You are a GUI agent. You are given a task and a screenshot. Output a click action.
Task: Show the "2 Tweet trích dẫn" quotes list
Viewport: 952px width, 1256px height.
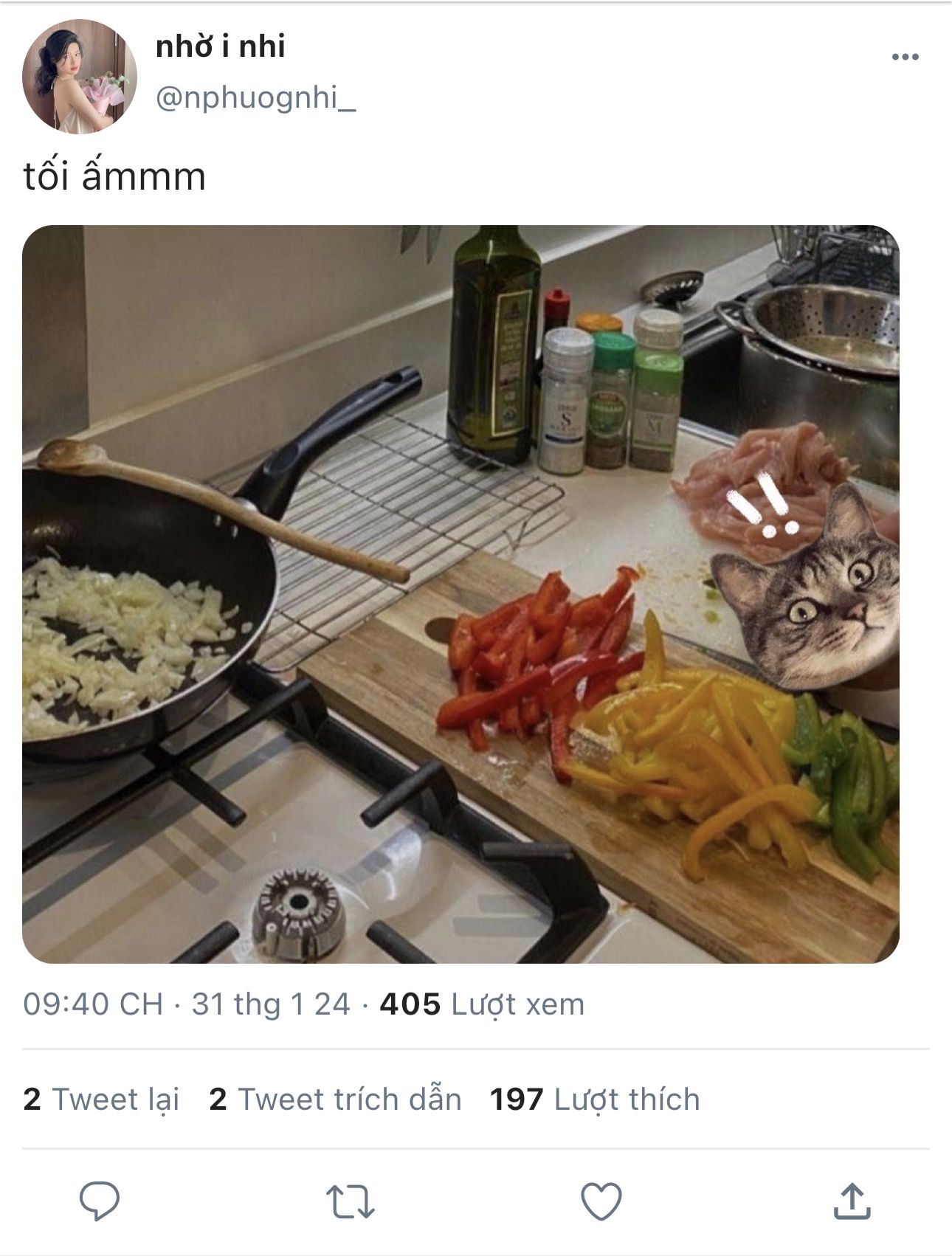coord(335,1099)
